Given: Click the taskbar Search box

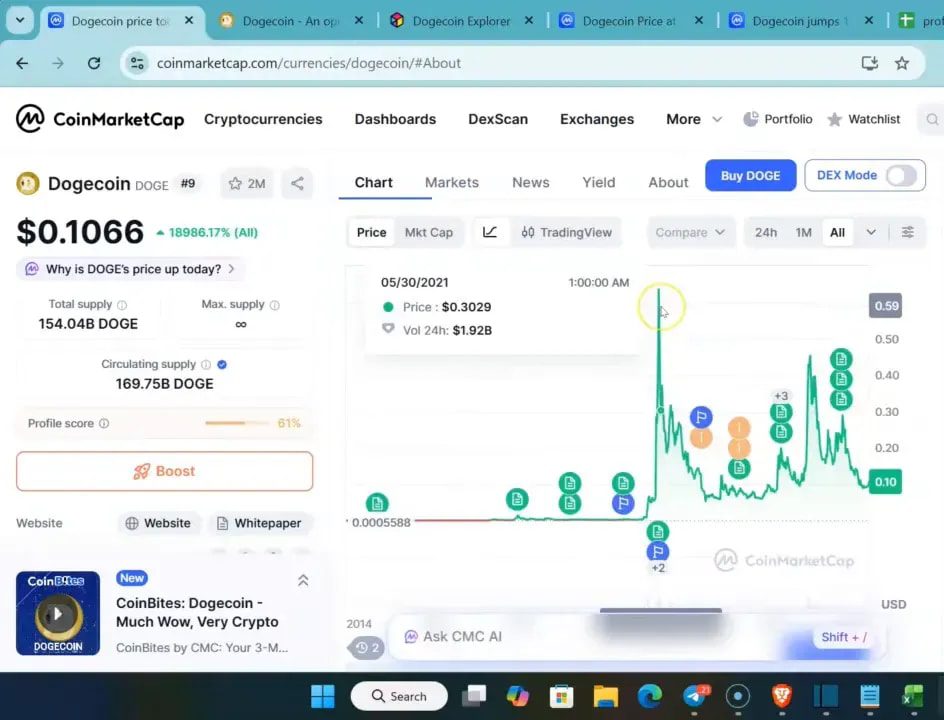Looking at the screenshot, I should click(x=399, y=697).
